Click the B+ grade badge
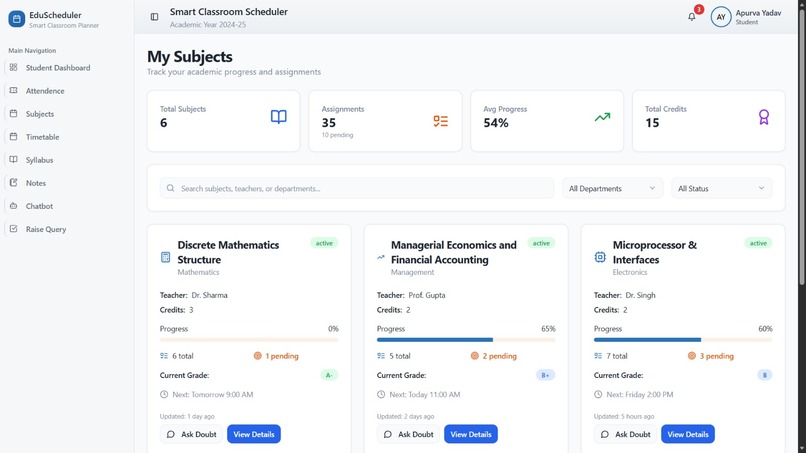806x453 pixels. point(545,375)
